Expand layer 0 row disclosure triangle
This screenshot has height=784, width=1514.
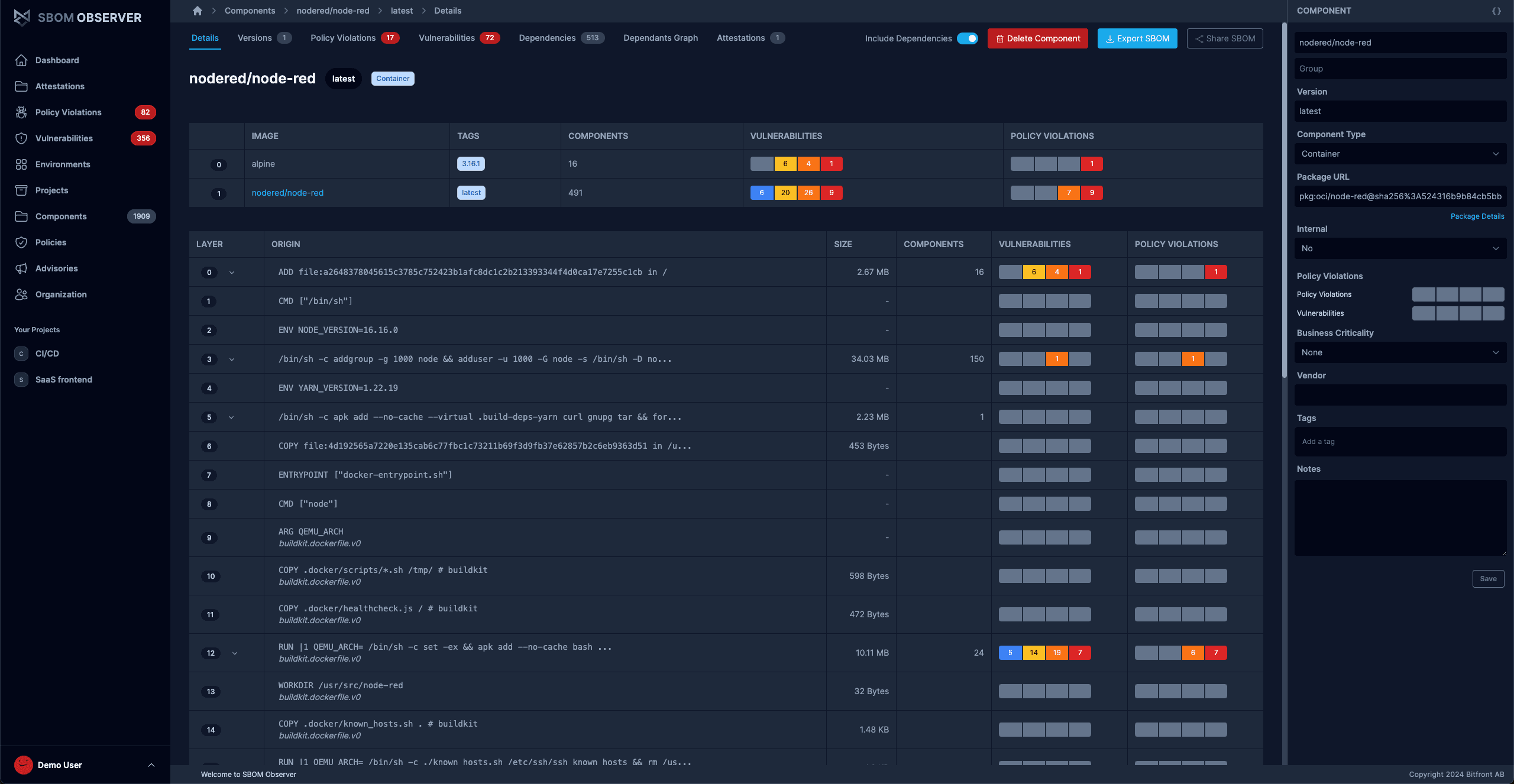pos(231,272)
